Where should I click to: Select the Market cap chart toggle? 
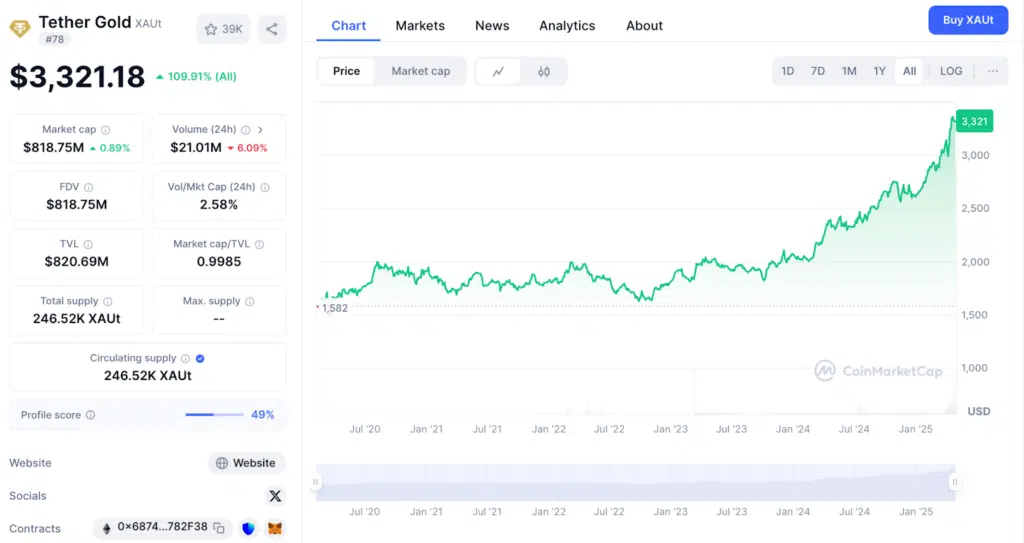click(x=421, y=71)
